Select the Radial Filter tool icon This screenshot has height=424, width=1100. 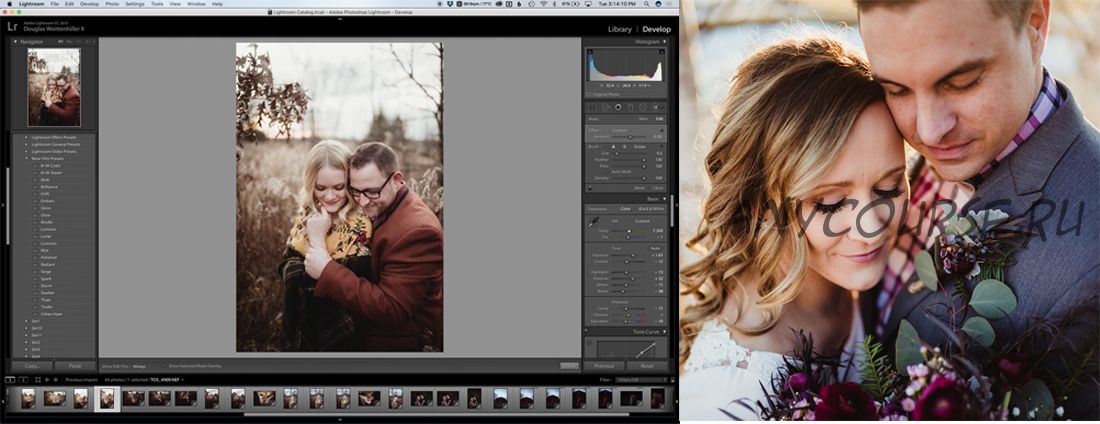644,106
